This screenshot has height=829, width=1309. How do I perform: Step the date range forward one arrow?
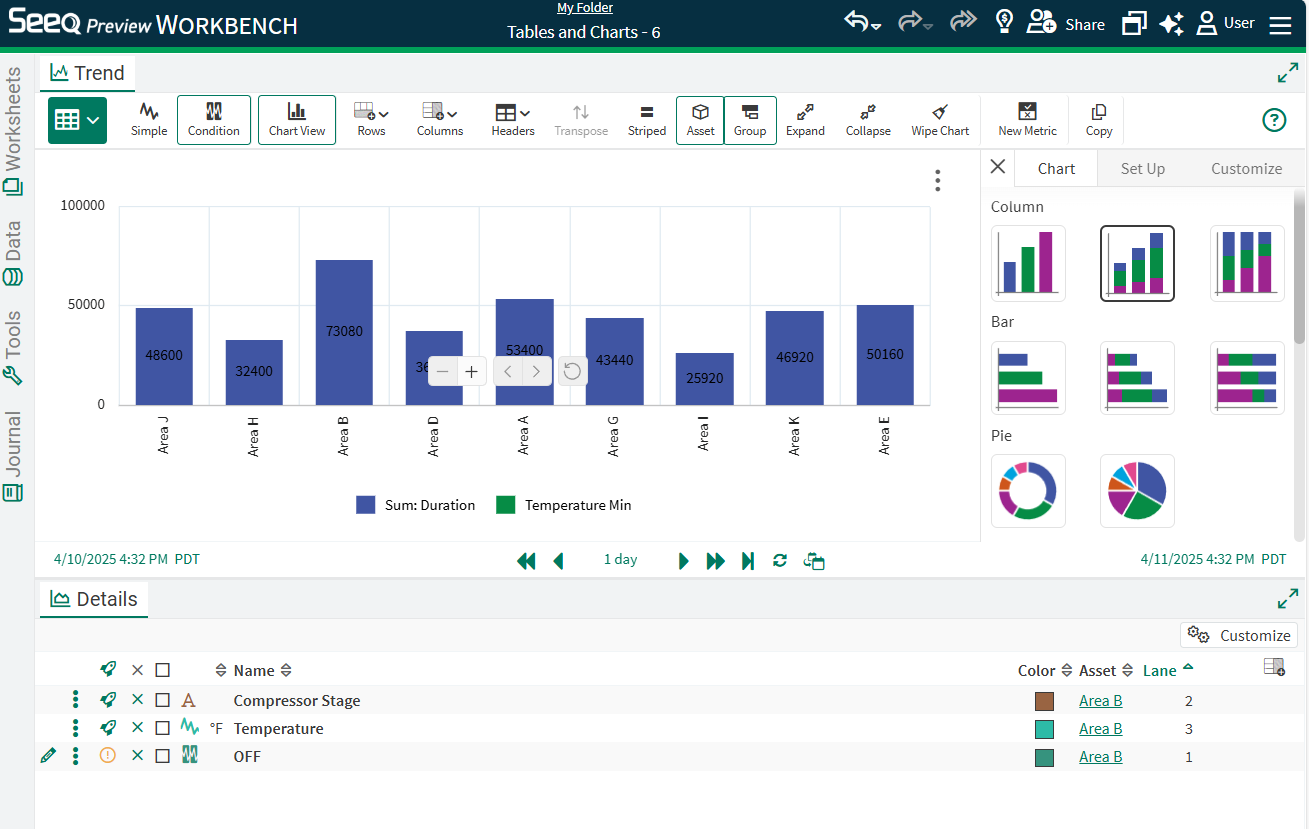(684, 561)
